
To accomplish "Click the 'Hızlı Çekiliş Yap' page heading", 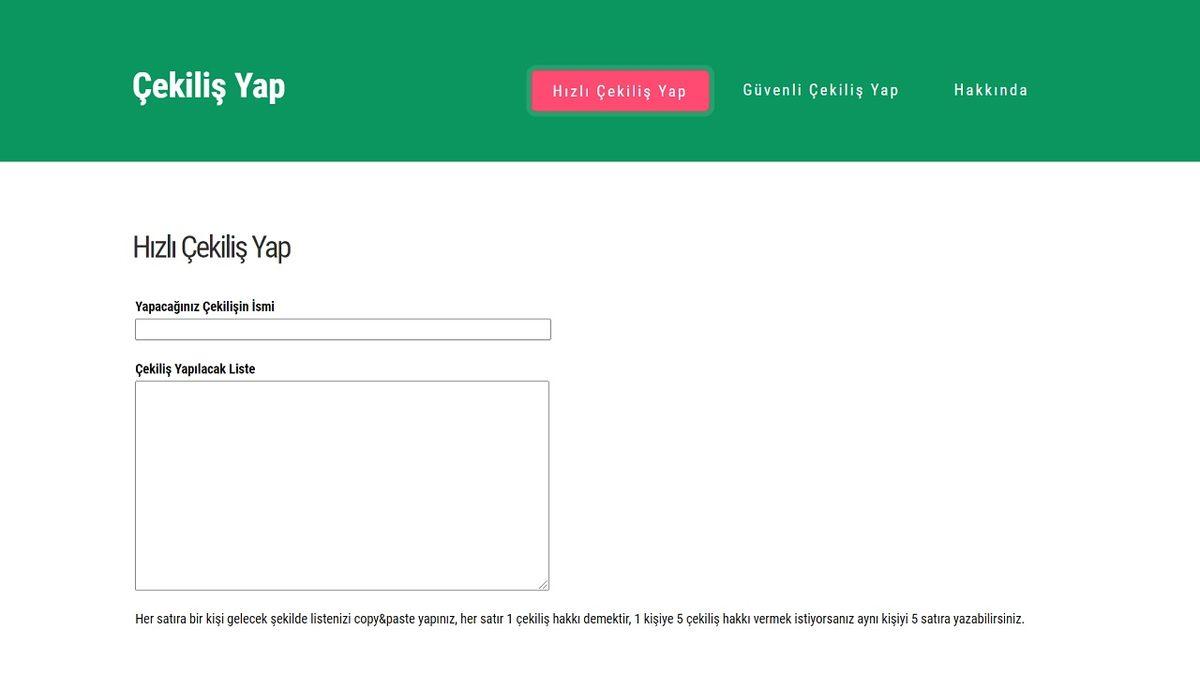I will [211, 247].
